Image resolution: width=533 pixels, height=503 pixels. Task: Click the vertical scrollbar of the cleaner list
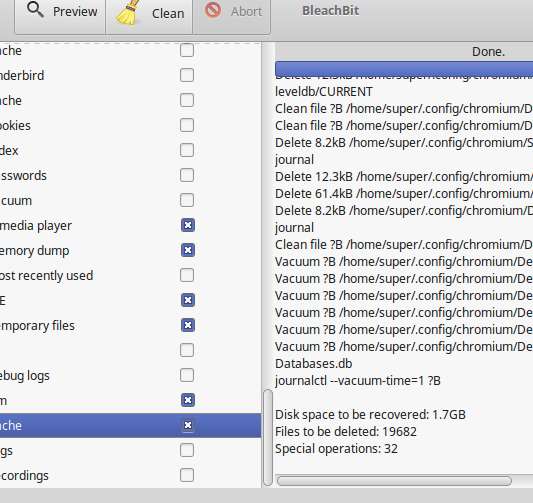coord(268,437)
